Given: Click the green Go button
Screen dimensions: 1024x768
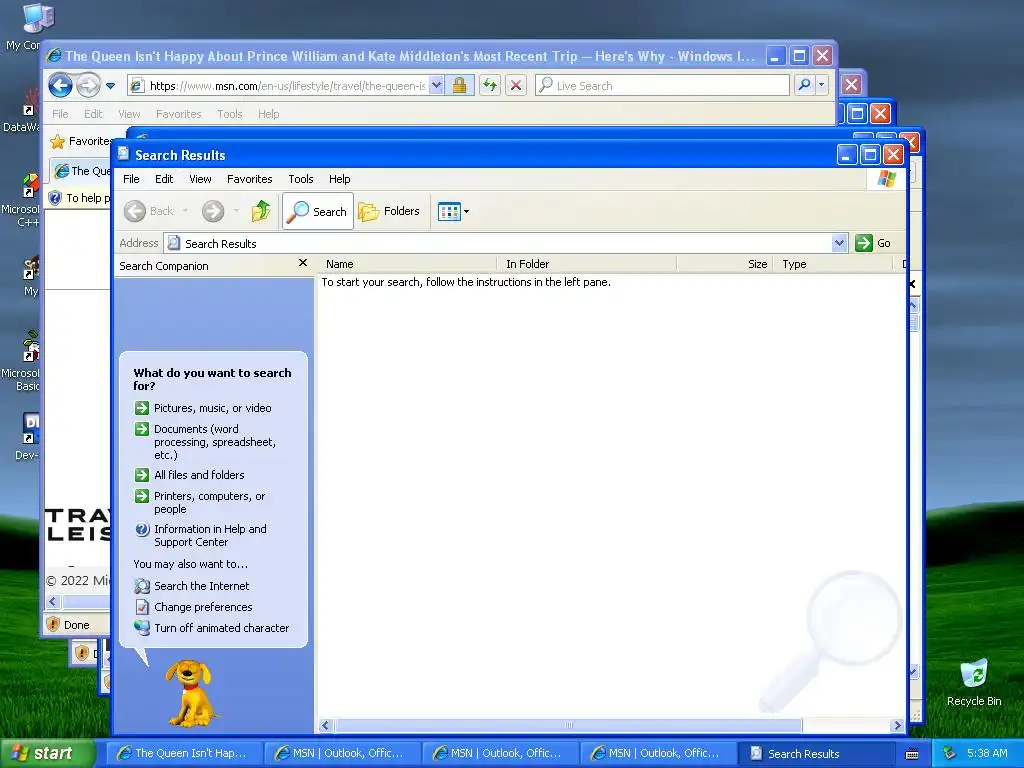Looking at the screenshot, I should pyautogui.click(x=873, y=243).
